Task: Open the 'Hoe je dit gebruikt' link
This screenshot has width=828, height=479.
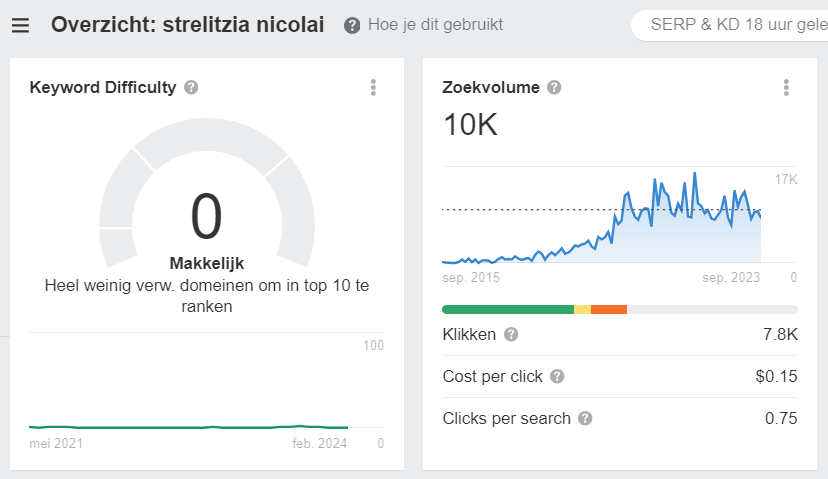Action: click(x=436, y=25)
